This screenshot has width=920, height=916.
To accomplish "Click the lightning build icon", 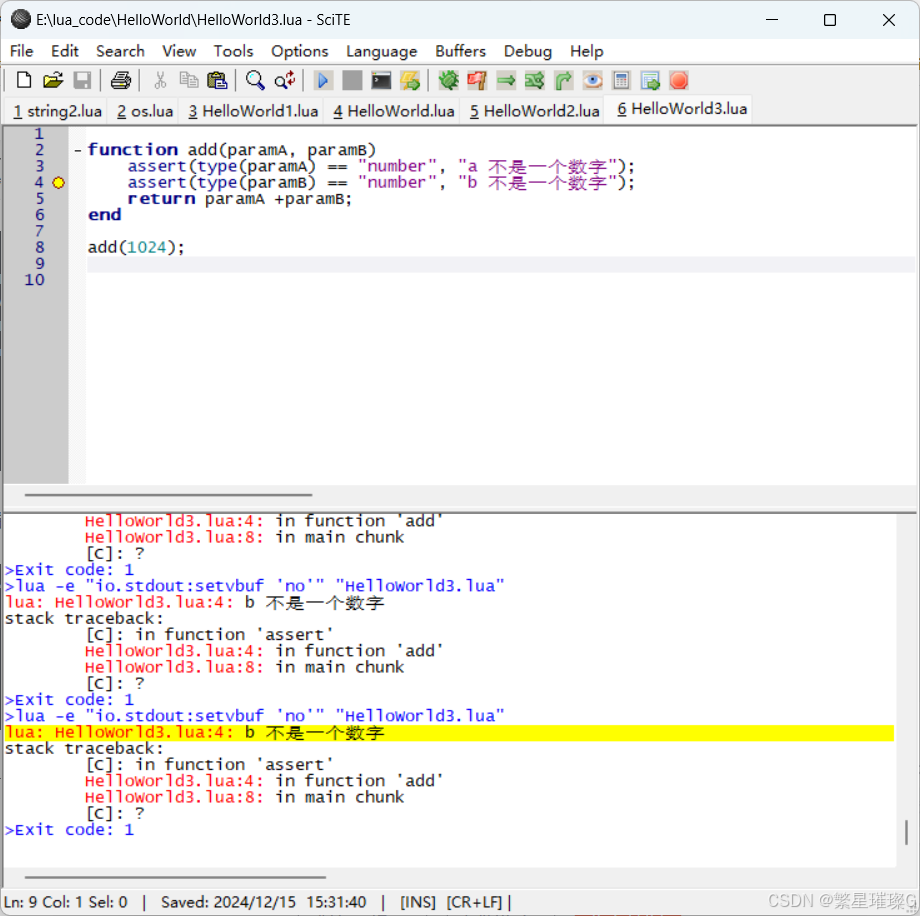I will tap(410, 80).
